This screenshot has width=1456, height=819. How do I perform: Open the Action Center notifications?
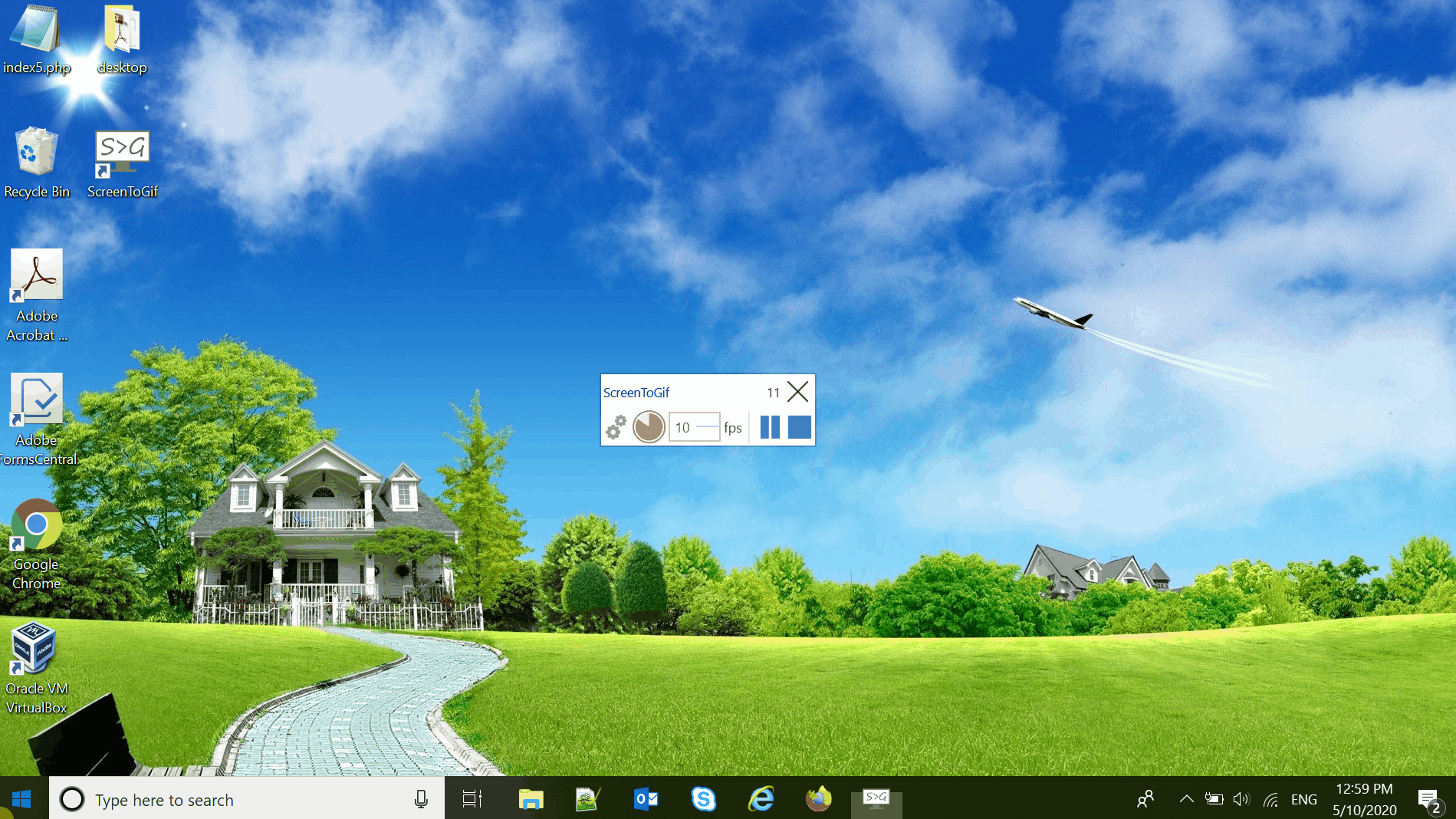click(x=1428, y=799)
